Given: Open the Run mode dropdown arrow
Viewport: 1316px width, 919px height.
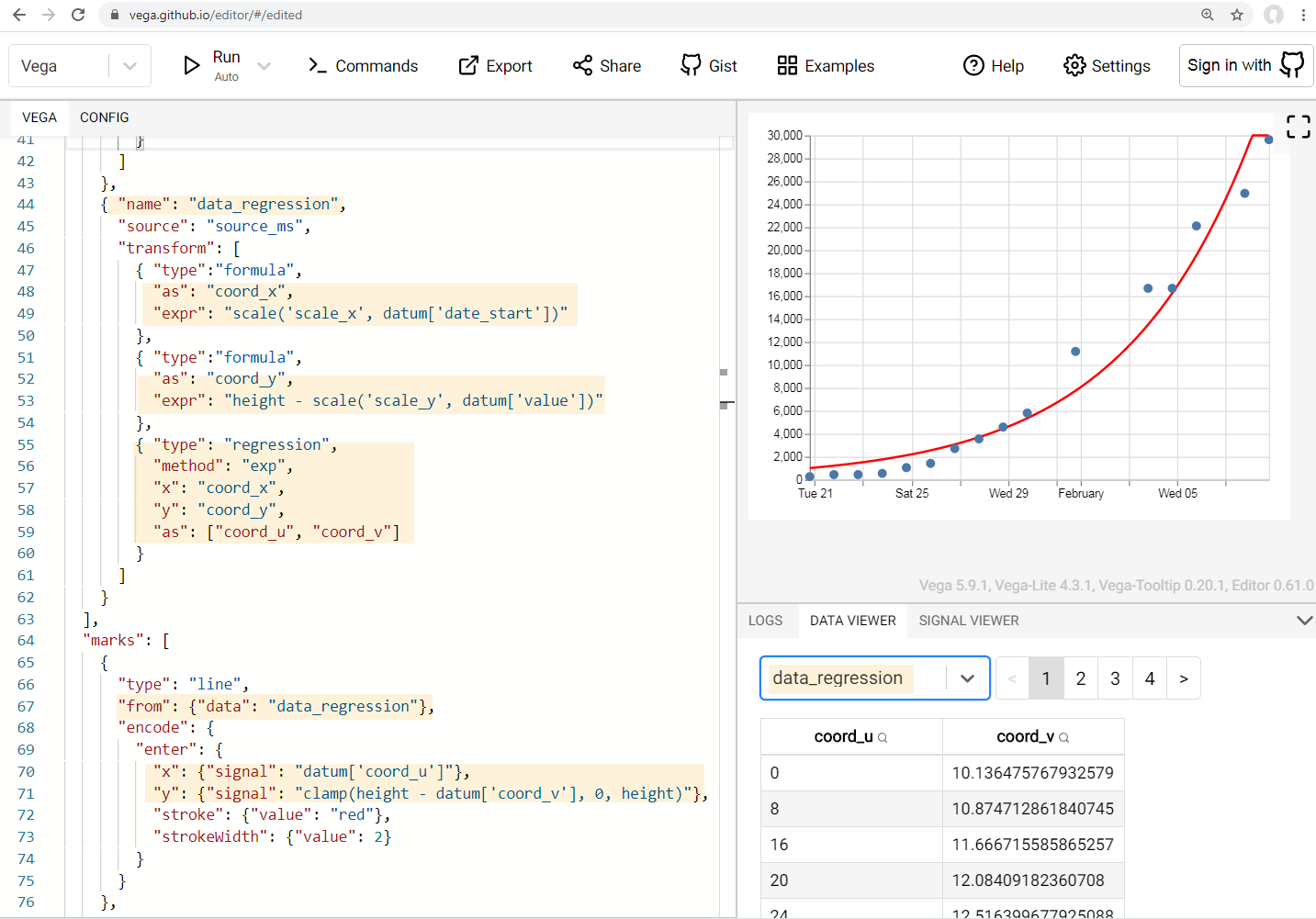Looking at the screenshot, I should click(264, 65).
